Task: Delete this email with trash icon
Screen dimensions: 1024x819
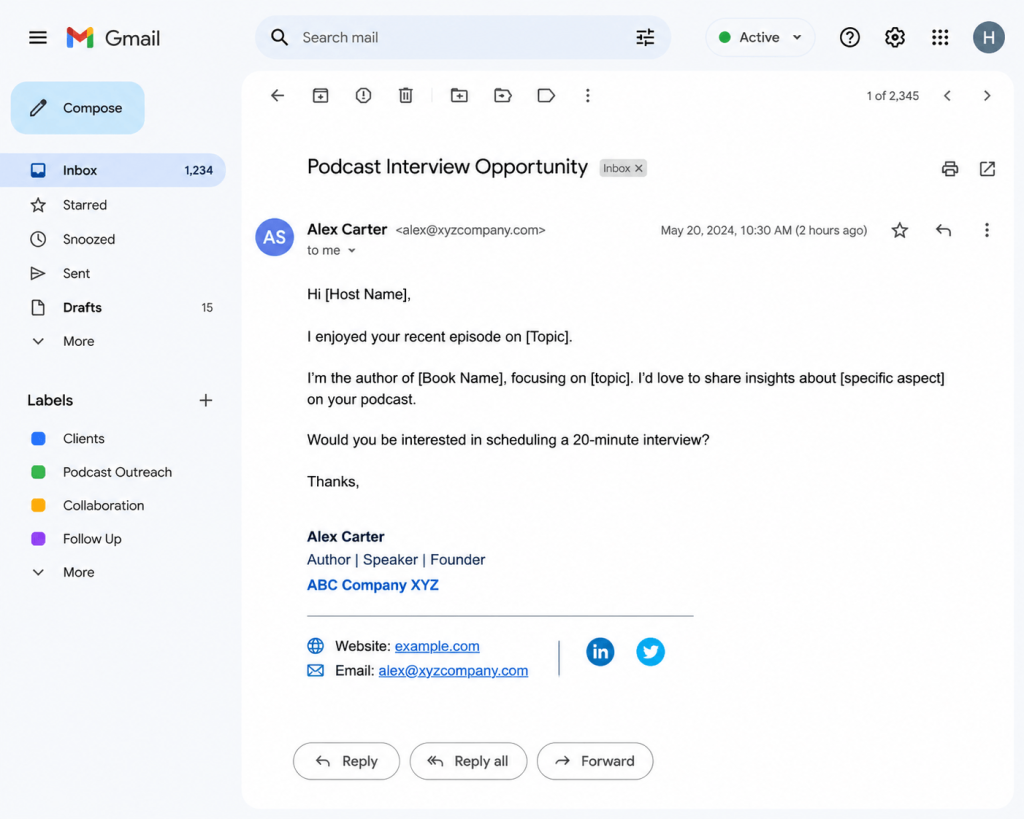Action: point(406,95)
